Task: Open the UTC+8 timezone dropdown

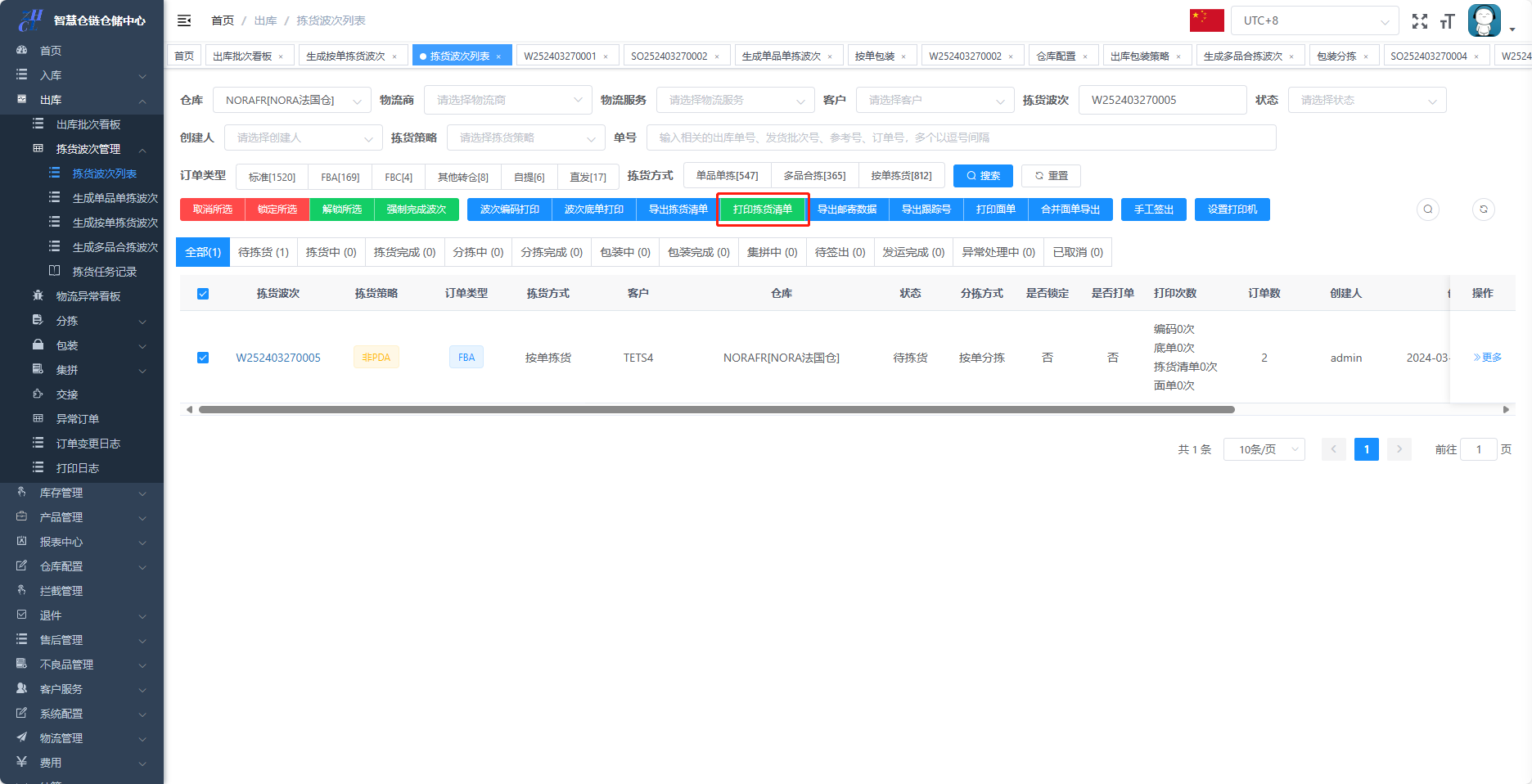Action: point(1314,20)
